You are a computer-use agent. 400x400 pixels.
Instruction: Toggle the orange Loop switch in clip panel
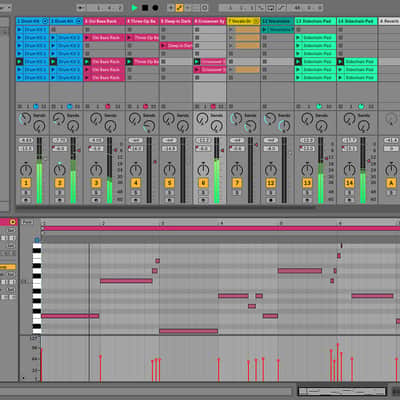tap(8, 267)
